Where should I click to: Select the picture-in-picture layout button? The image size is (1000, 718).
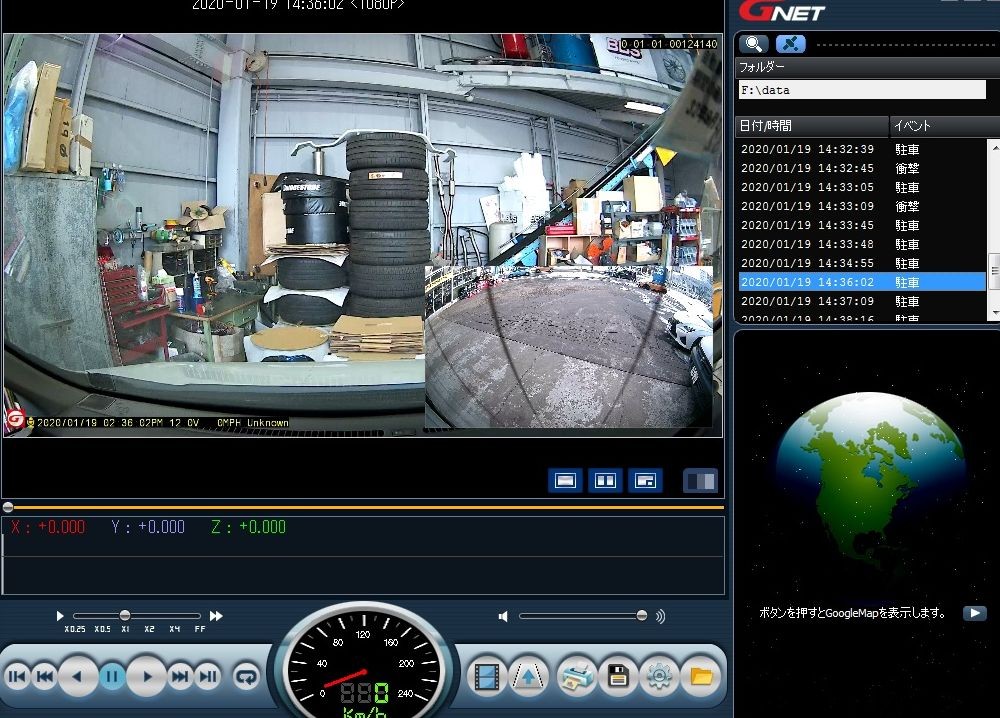tap(645, 480)
